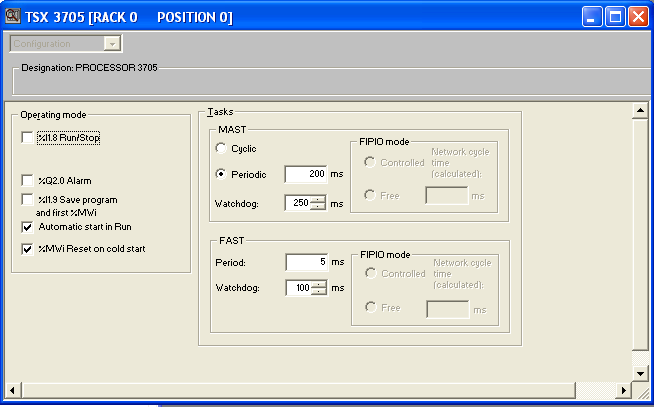Click the MAST Watchdog: label
654x407 pixels.
[x=236, y=204]
